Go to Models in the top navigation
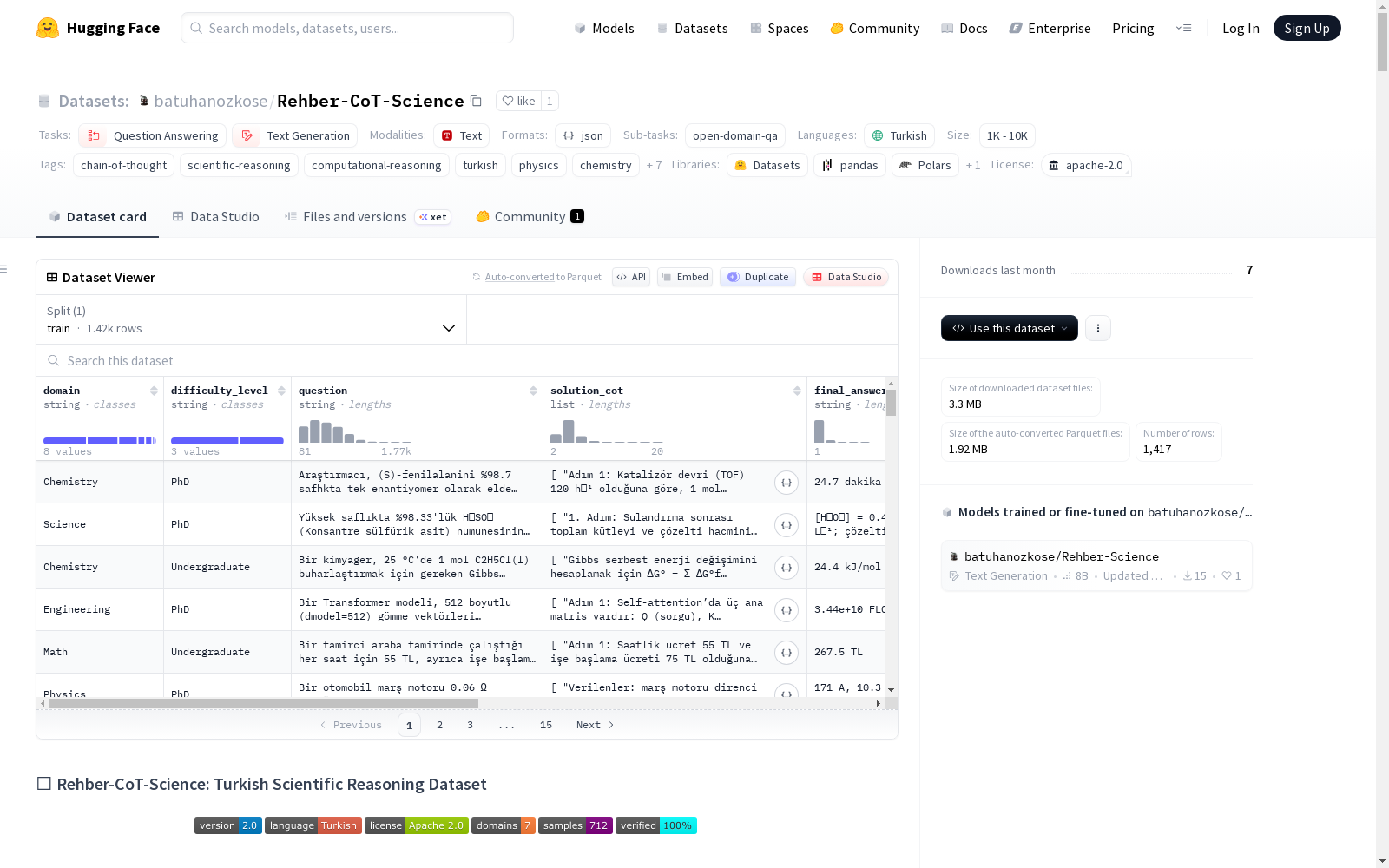Image resolution: width=1389 pixels, height=868 pixels. click(604, 28)
